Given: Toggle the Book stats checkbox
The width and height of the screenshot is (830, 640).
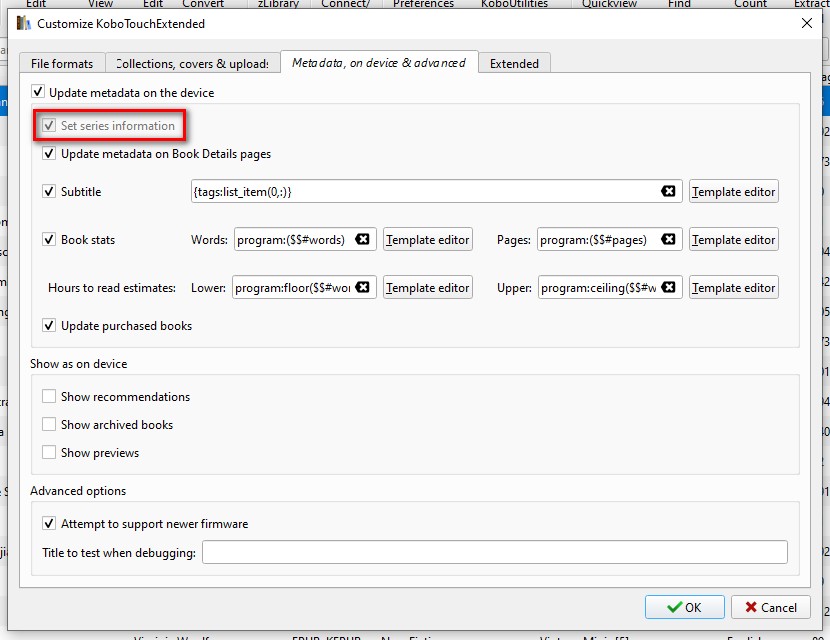Looking at the screenshot, I should [49, 239].
